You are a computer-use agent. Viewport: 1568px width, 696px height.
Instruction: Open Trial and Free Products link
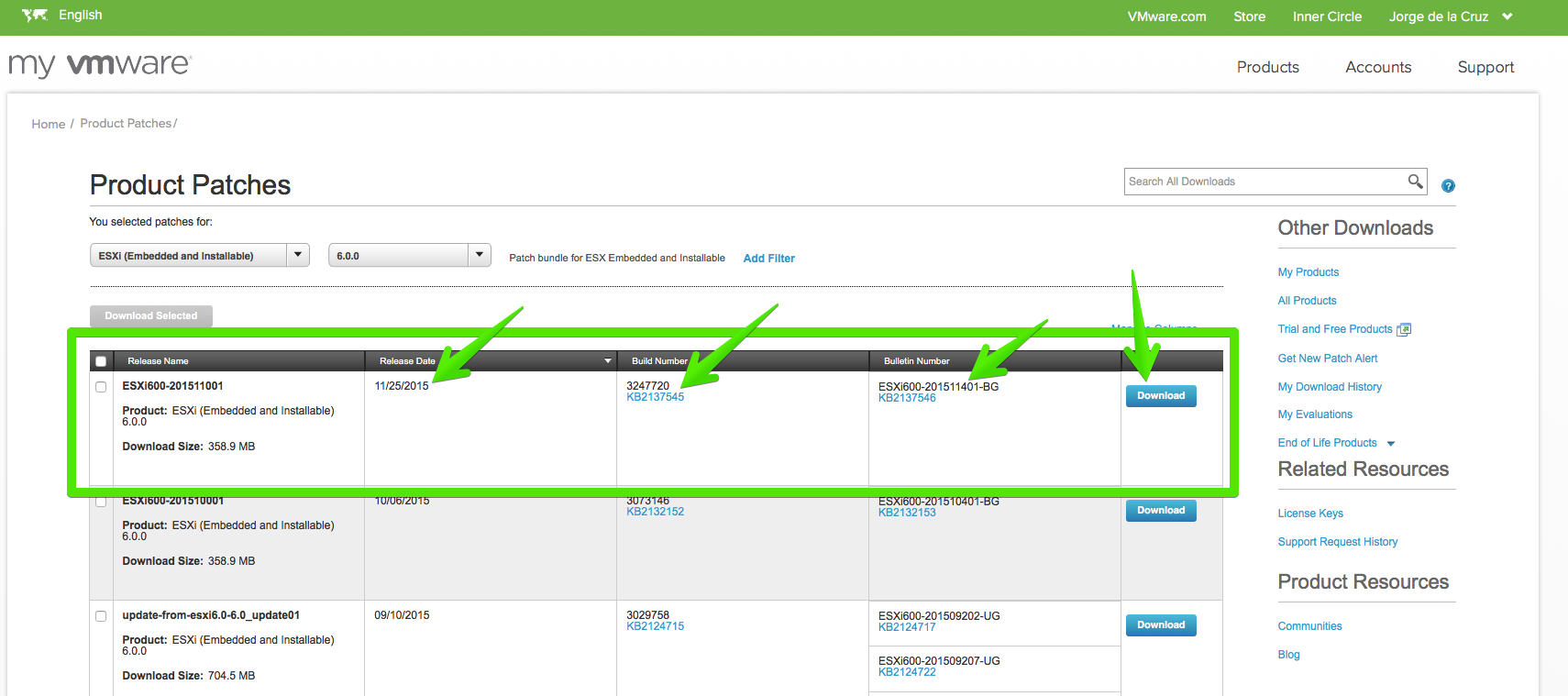[x=1335, y=329]
